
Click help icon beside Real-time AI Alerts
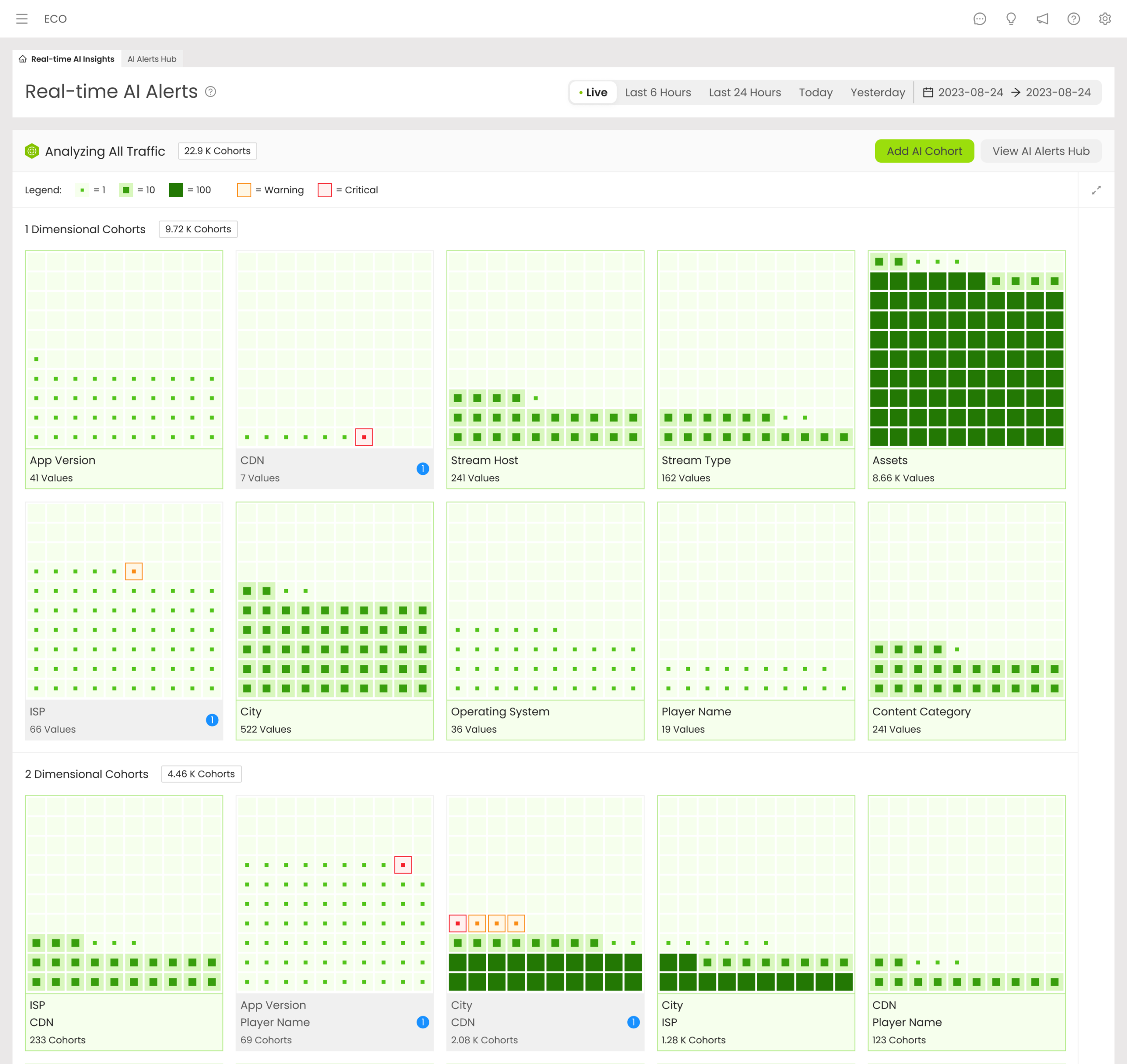(x=210, y=92)
